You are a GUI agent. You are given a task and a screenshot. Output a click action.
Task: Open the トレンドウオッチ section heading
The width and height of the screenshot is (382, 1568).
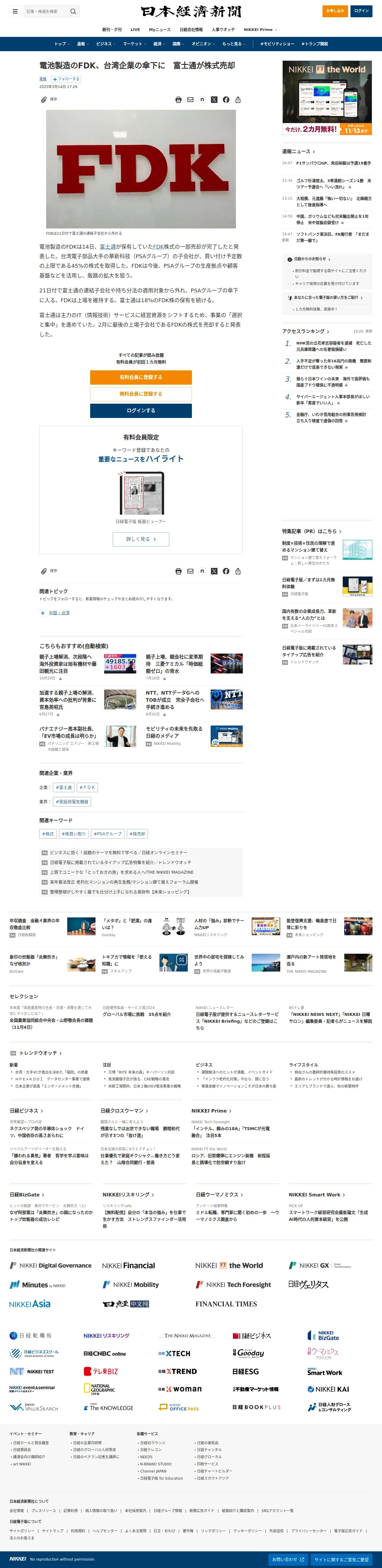click(40, 1053)
